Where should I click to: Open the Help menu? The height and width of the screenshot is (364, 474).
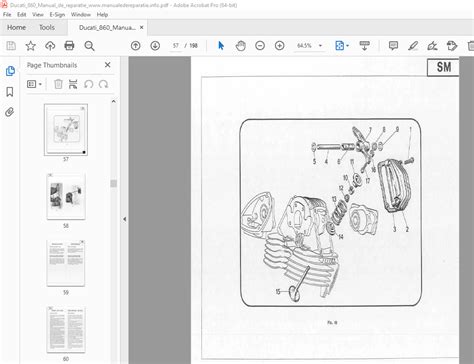102,15
